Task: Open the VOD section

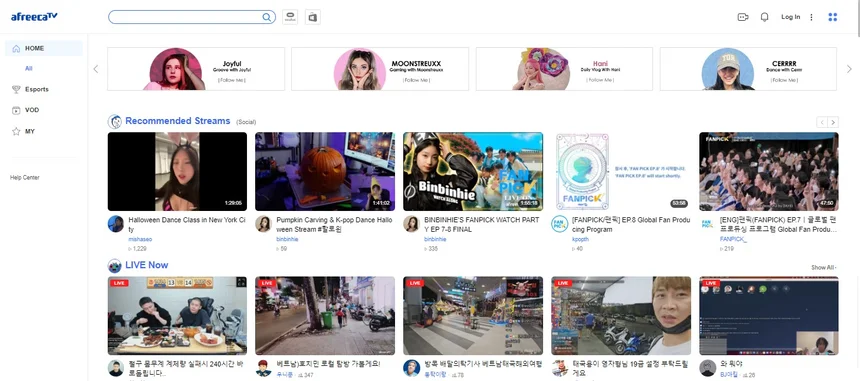Action: pyautogui.click(x=32, y=110)
